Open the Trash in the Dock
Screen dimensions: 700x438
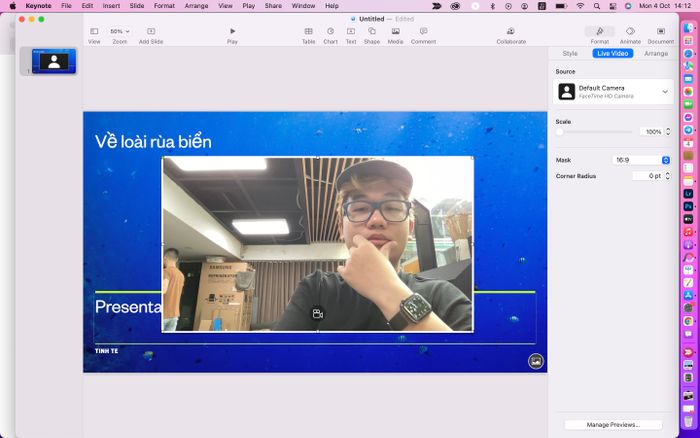pos(688,421)
